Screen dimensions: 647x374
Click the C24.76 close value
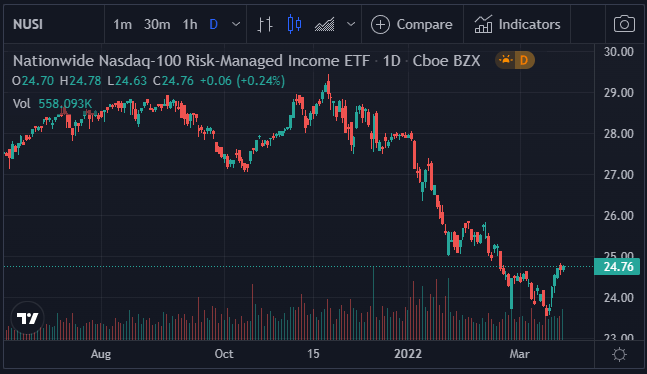tap(173, 80)
